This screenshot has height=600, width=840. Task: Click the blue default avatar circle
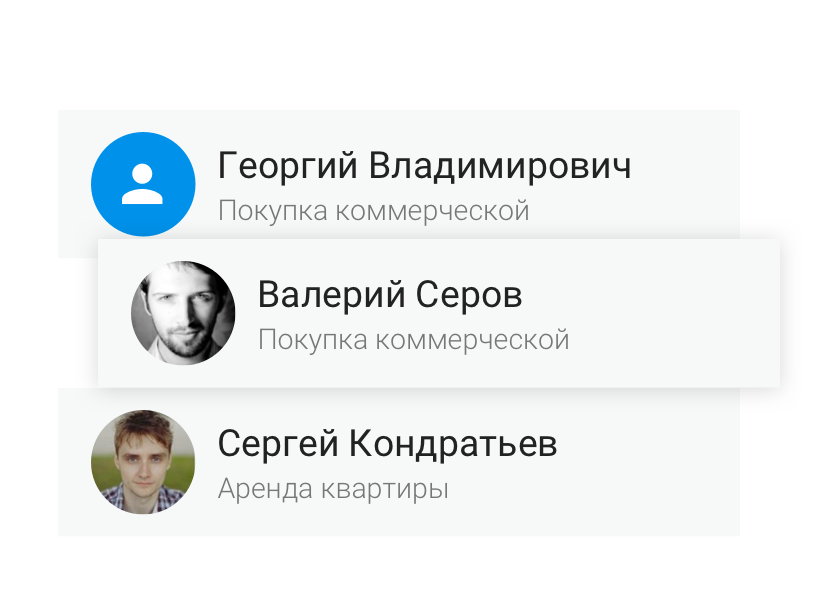click(143, 184)
